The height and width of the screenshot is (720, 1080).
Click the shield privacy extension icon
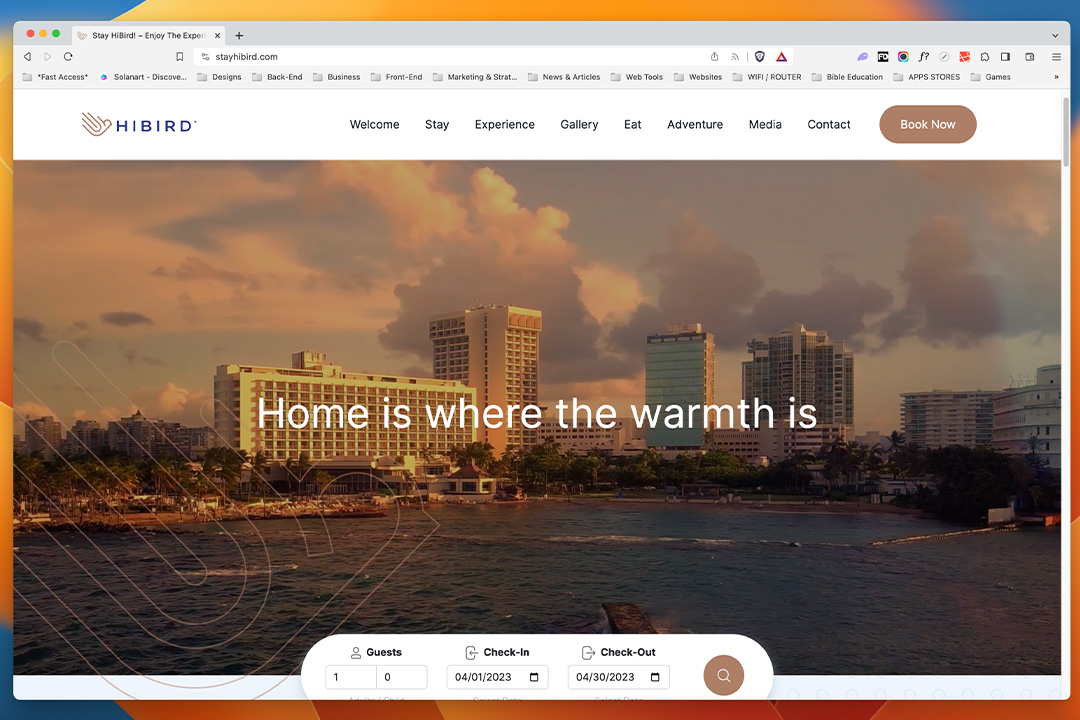[x=759, y=57]
